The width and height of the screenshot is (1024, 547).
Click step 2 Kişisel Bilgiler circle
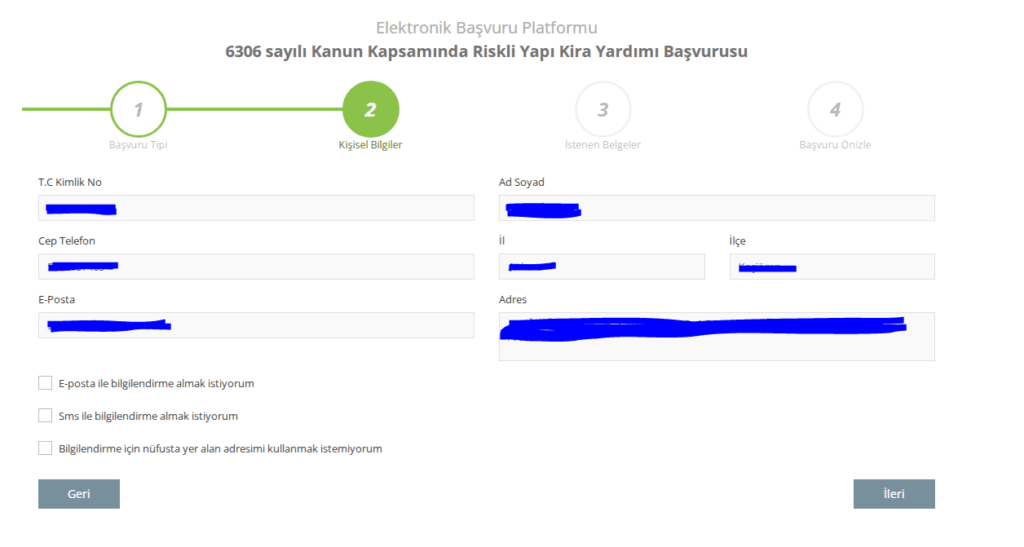371,109
